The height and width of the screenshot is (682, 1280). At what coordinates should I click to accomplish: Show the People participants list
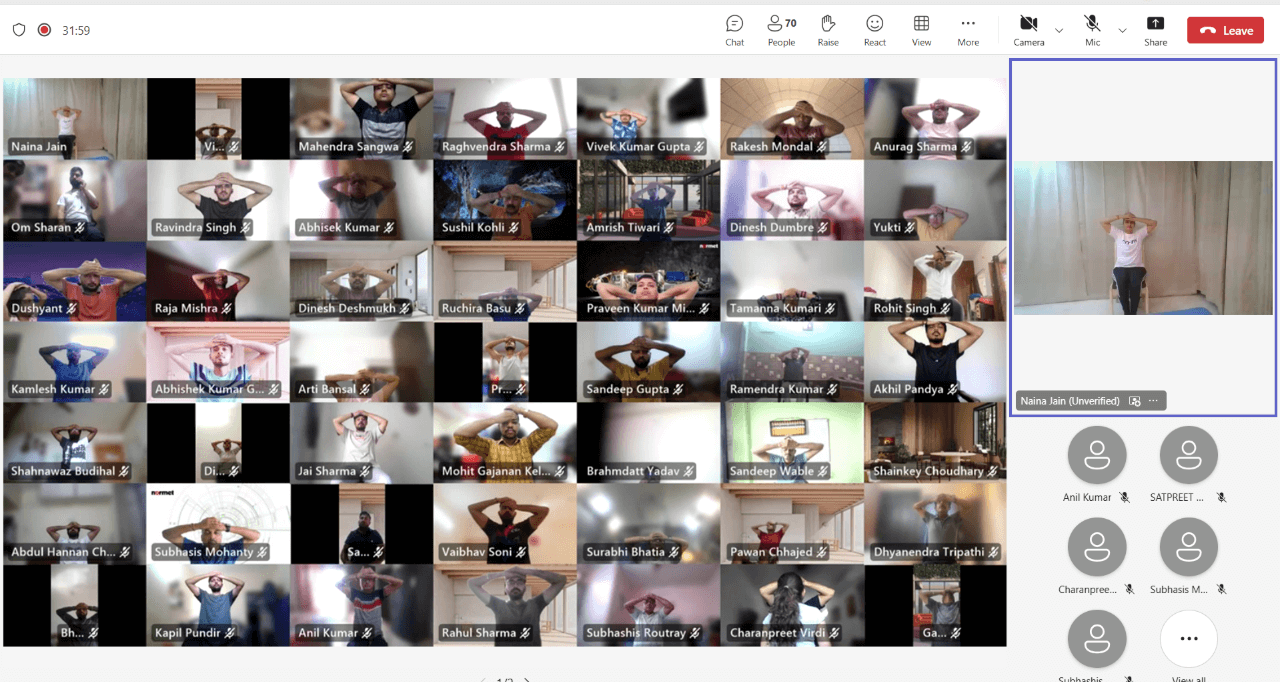[781, 30]
